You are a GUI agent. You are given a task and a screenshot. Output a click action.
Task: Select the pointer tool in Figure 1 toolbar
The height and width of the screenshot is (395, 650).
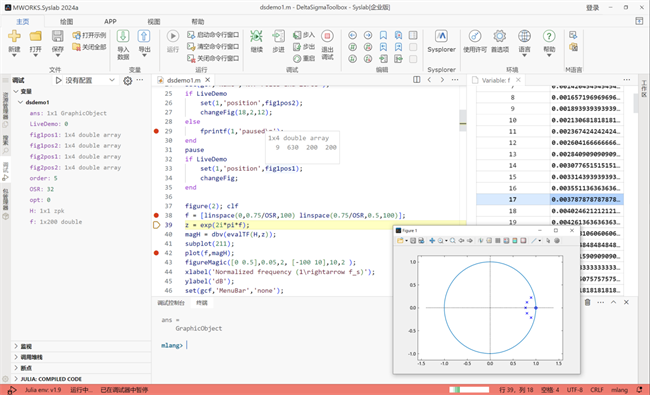tap(548, 240)
